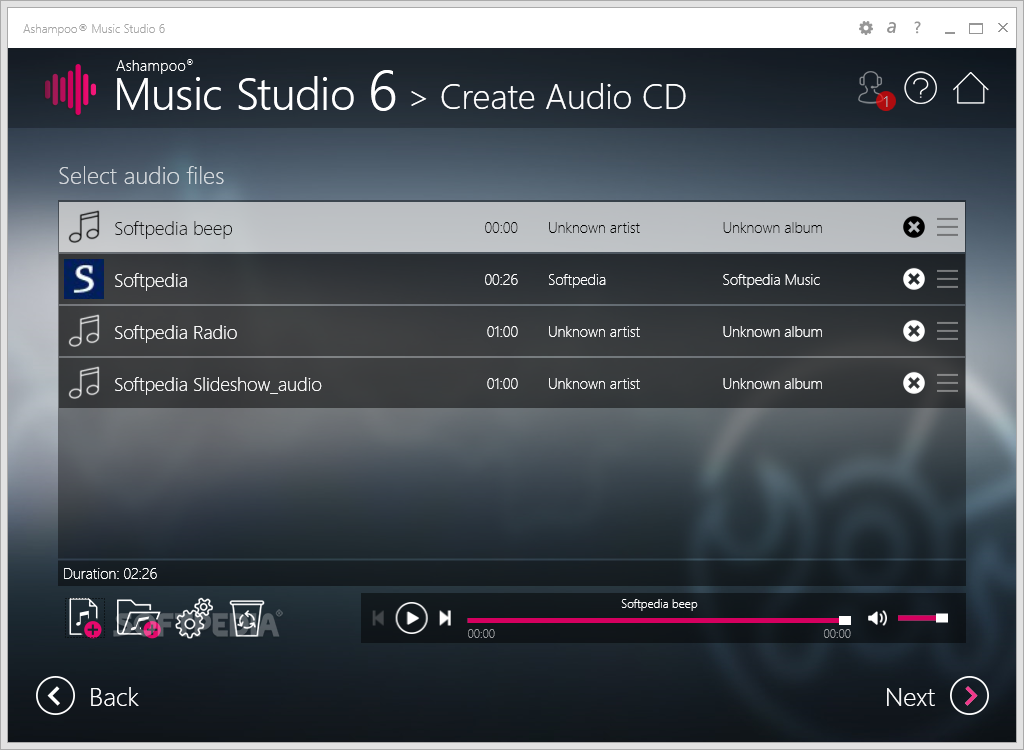The image size is (1024, 750).
Task: Remove Softpedia beep from list
Action: [914, 227]
